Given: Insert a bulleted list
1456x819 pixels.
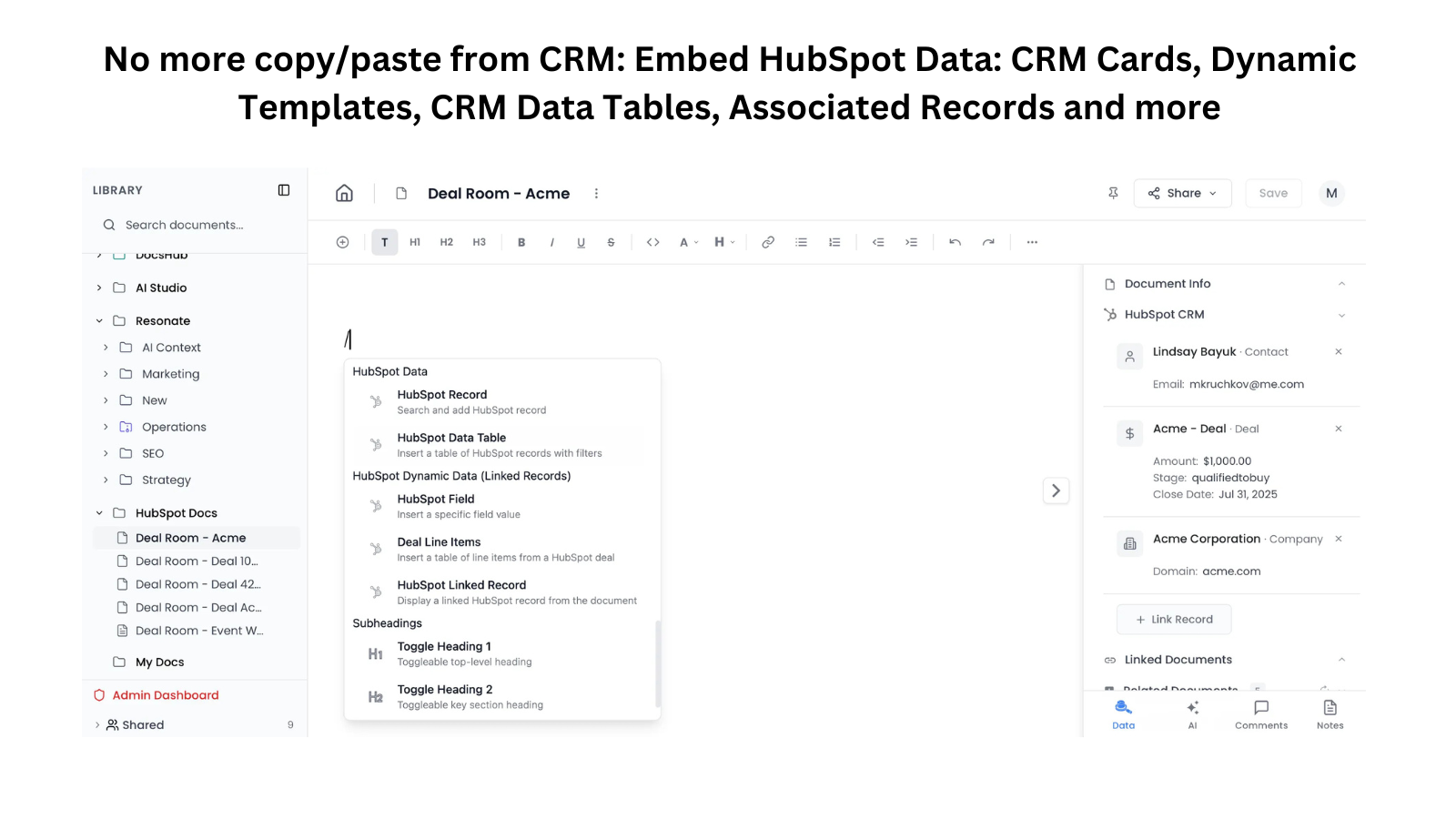Looking at the screenshot, I should (801, 241).
